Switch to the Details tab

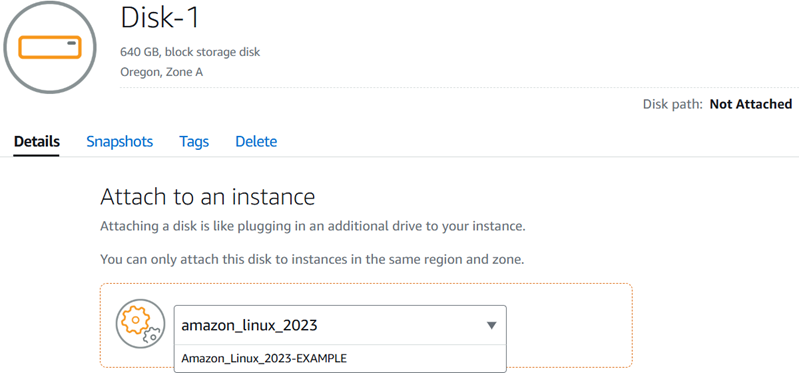(x=37, y=141)
